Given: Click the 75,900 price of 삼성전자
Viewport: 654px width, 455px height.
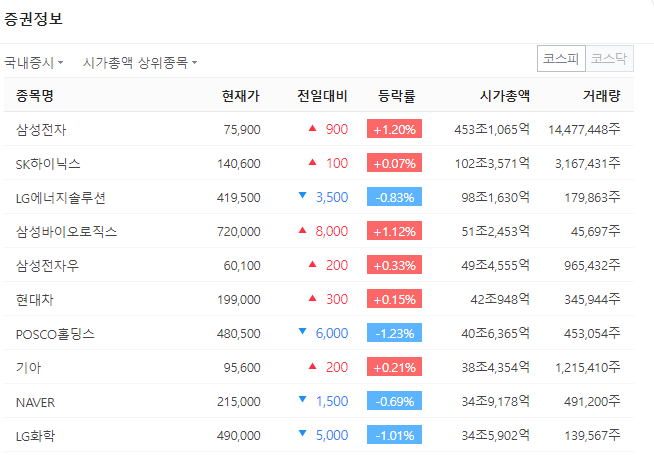Looking at the screenshot, I should coord(242,130).
